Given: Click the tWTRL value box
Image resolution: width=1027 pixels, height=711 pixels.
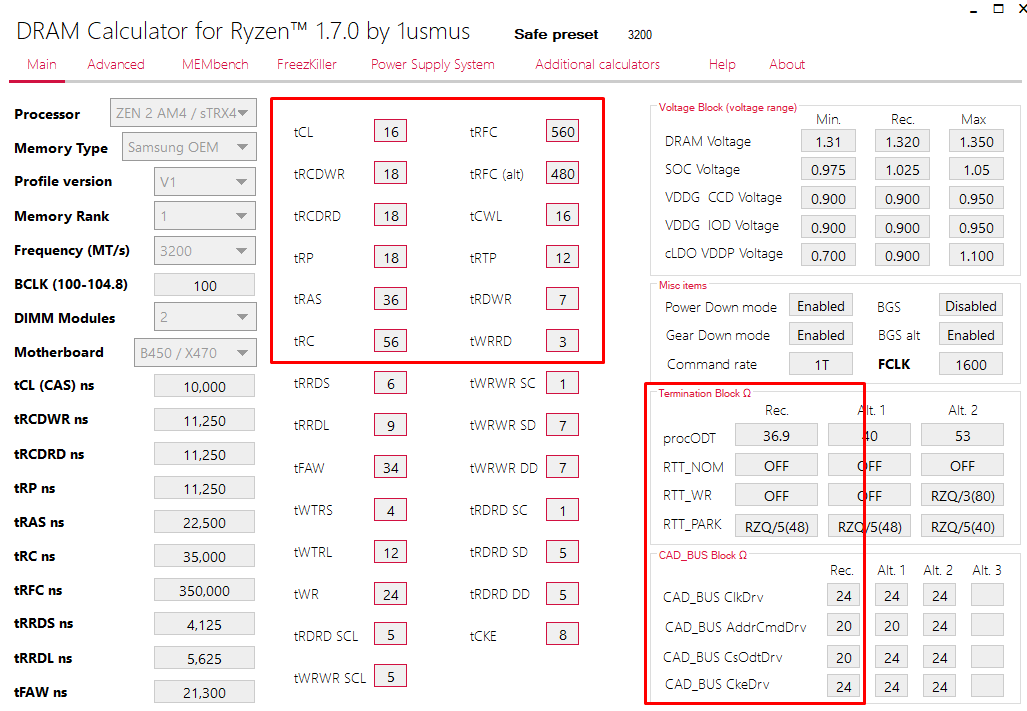Looking at the screenshot, I should tap(390, 552).
